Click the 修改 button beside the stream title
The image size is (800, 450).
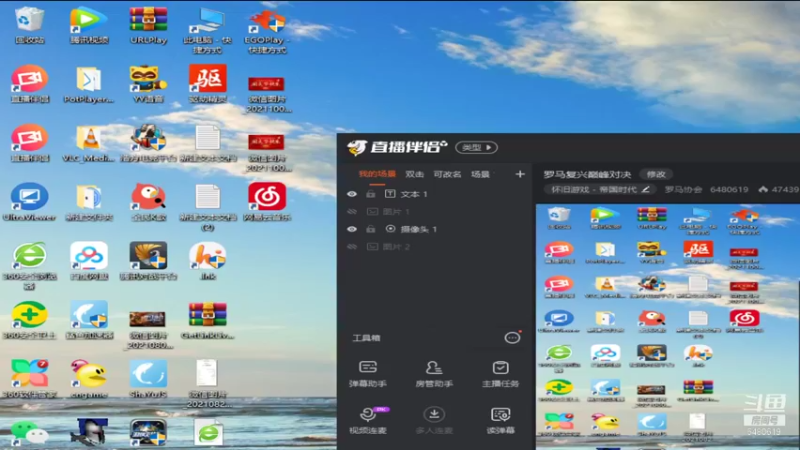click(656, 174)
